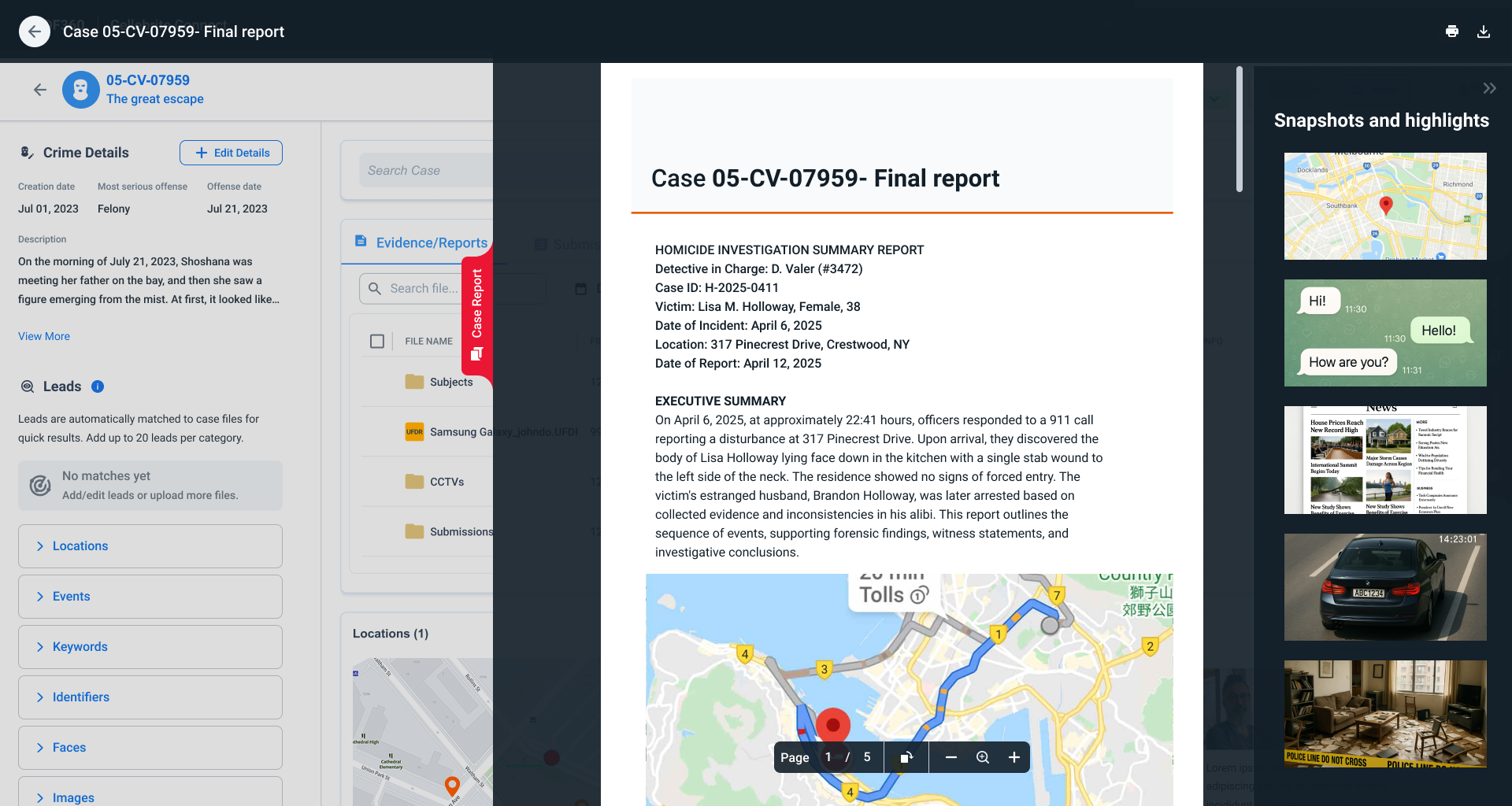Open the zoom magnifier control
Viewport: 1512px width, 806px height.
tap(982, 756)
